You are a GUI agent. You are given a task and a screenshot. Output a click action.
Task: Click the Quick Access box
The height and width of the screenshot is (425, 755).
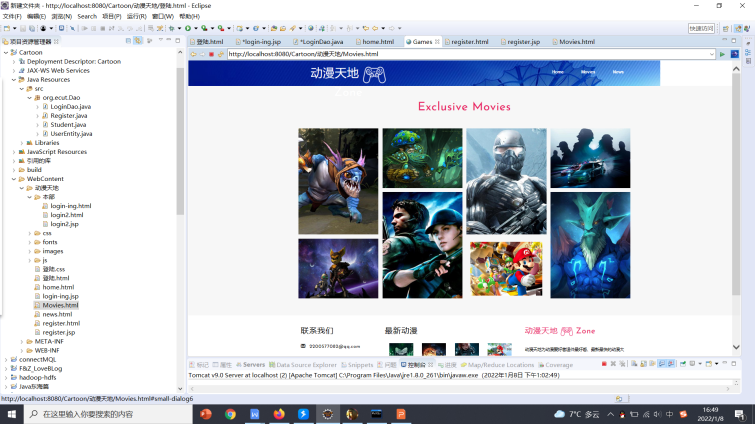pyautogui.click(x=701, y=29)
